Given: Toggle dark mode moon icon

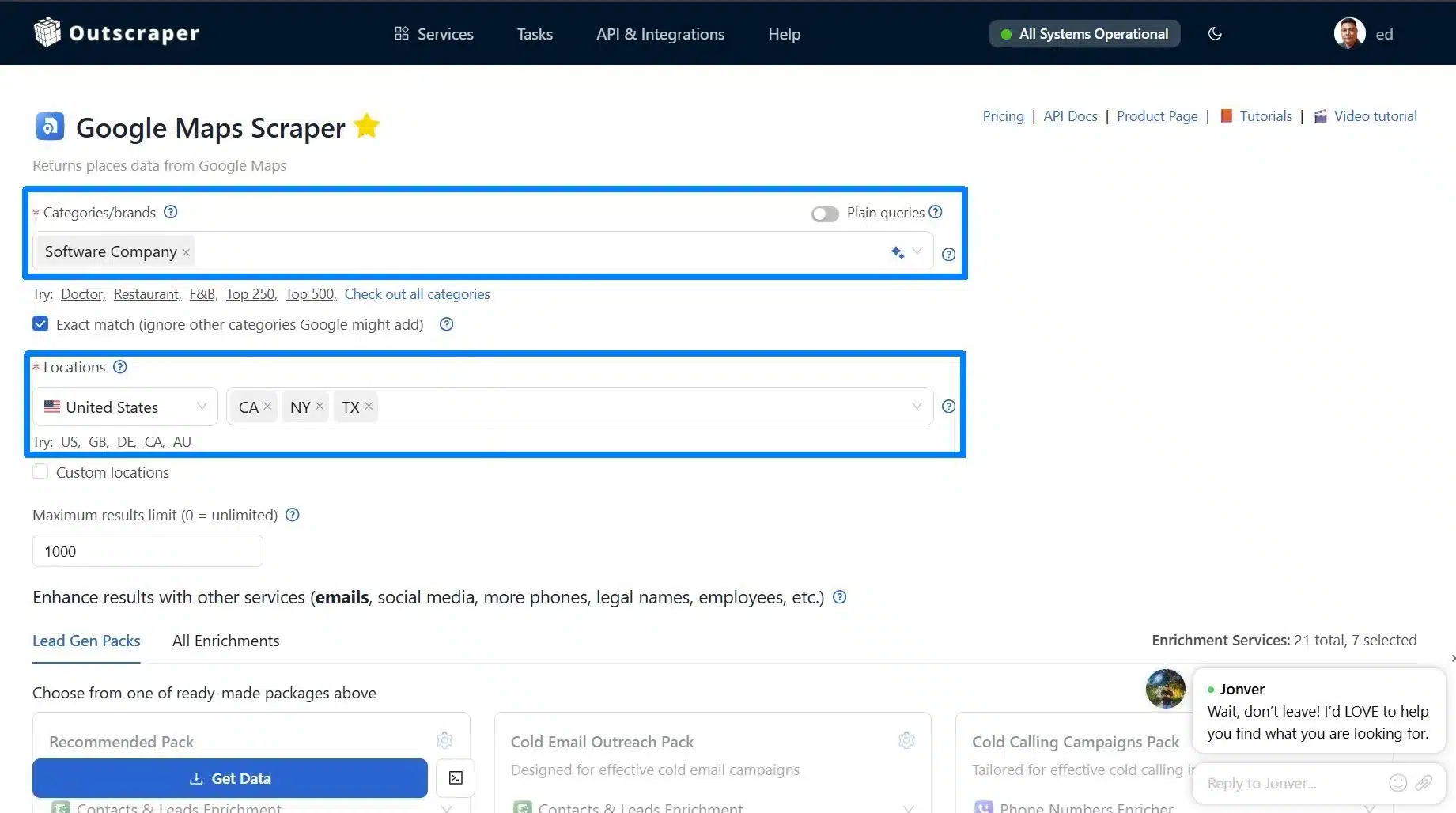Looking at the screenshot, I should (1215, 34).
